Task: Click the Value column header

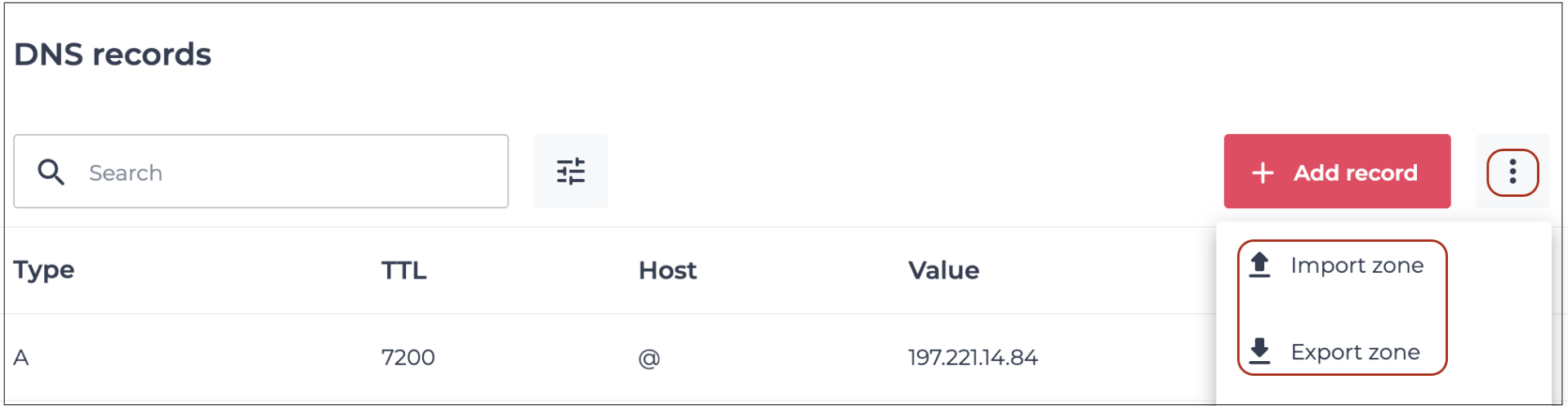Action: 943,270
